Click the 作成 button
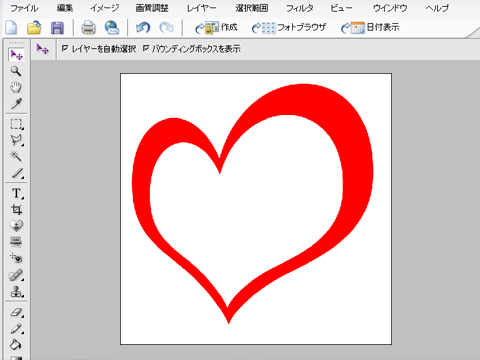The width and height of the screenshot is (480, 360). tap(216, 28)
